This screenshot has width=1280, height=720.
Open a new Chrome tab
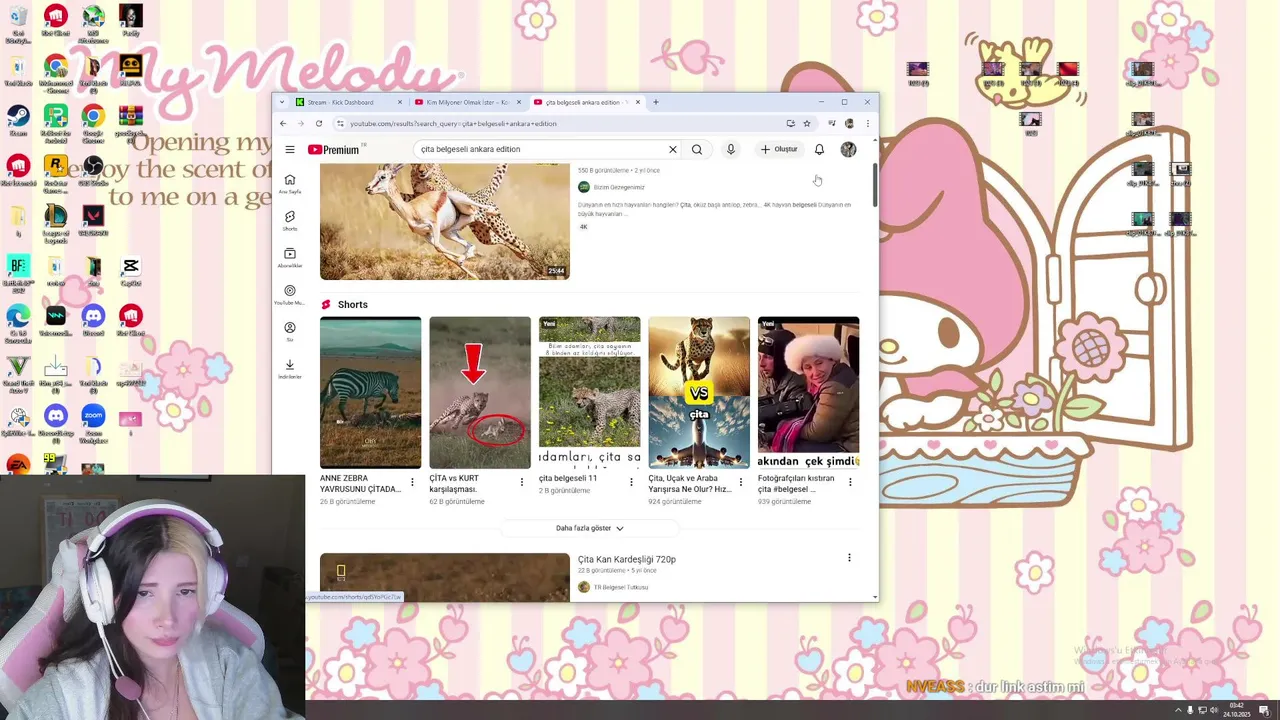[656, 102]
